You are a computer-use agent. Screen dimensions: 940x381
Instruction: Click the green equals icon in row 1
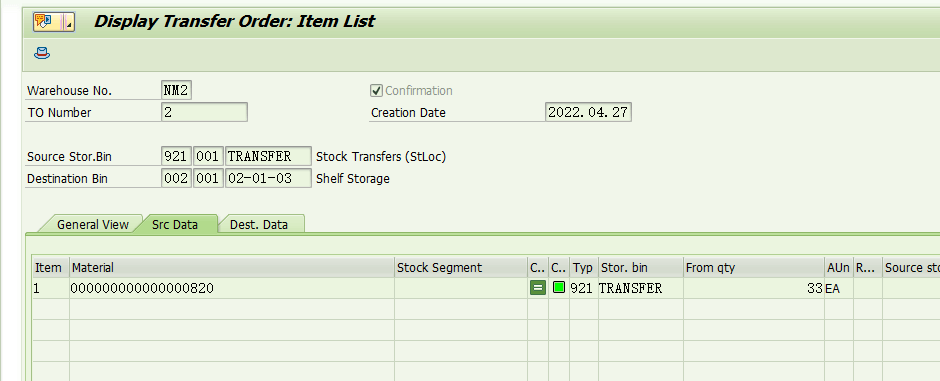[x=538, y=288]
